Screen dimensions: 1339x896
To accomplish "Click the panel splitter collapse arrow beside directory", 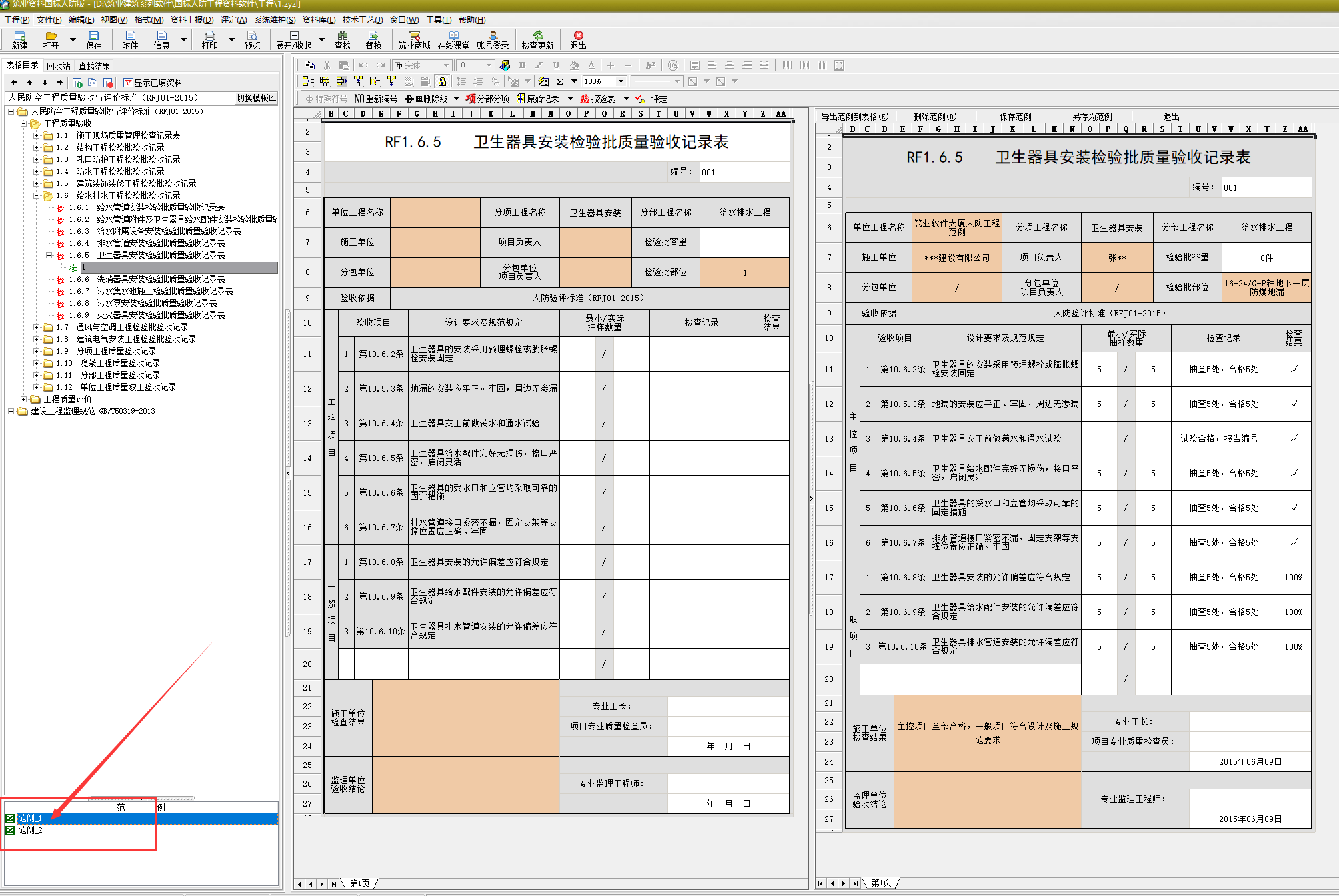I will 288,473.
